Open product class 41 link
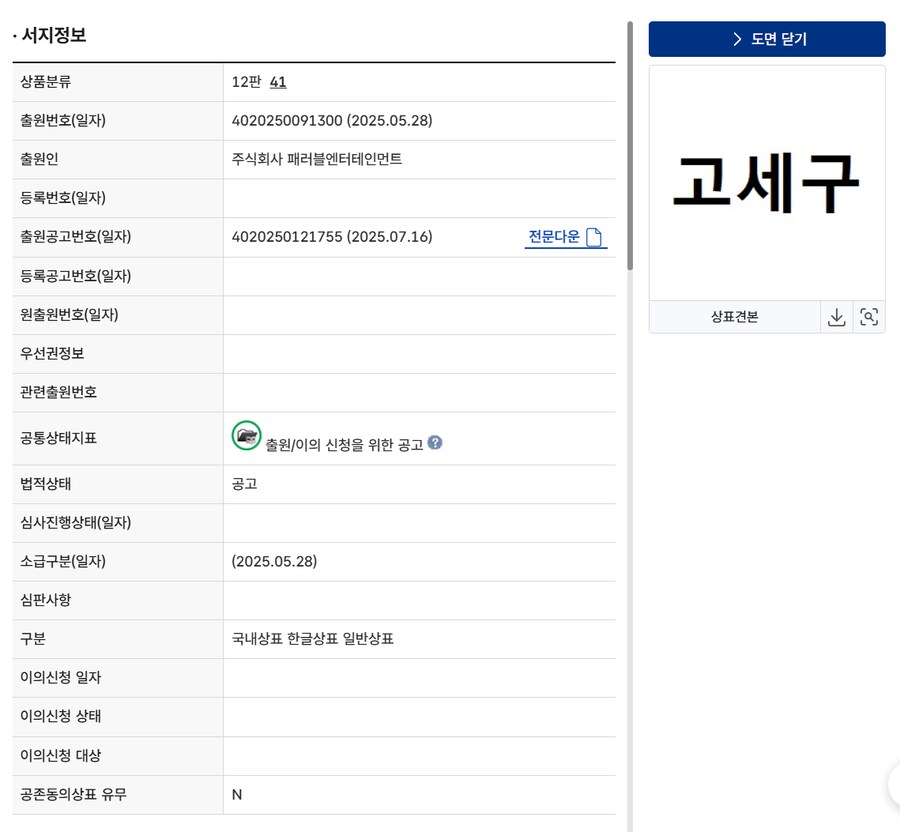 pyautogui.click(x=278, y=82)
